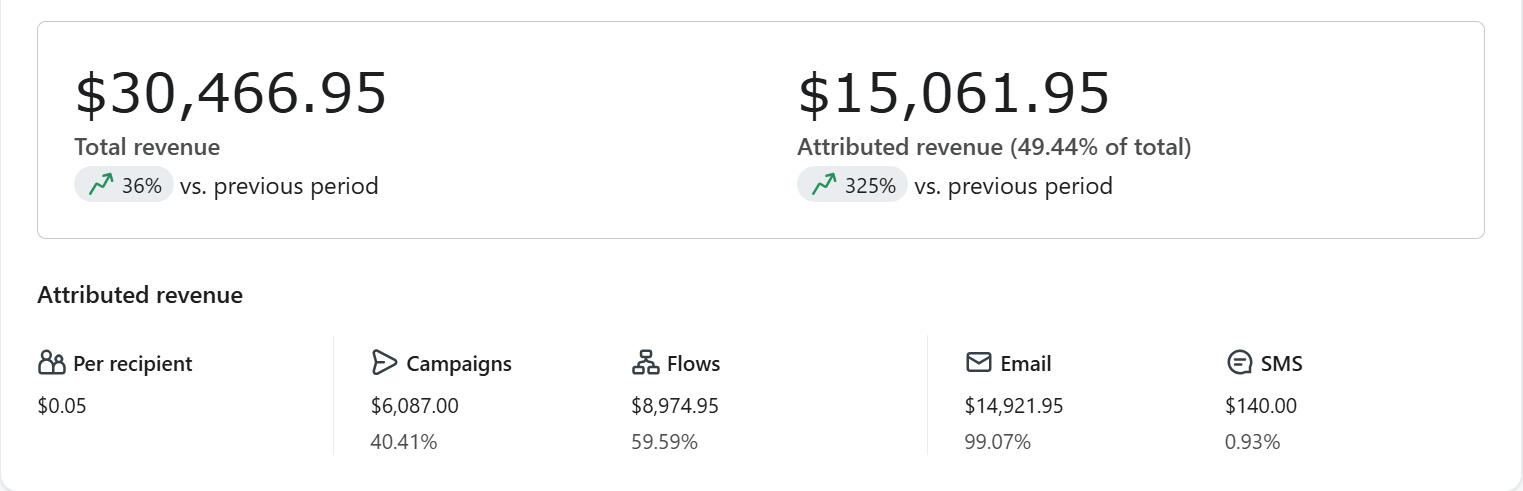The height and width of the screenshot is (491, 1523).
Task: Click the SMS chat bubble icon
Action: tap(1239, 363)
